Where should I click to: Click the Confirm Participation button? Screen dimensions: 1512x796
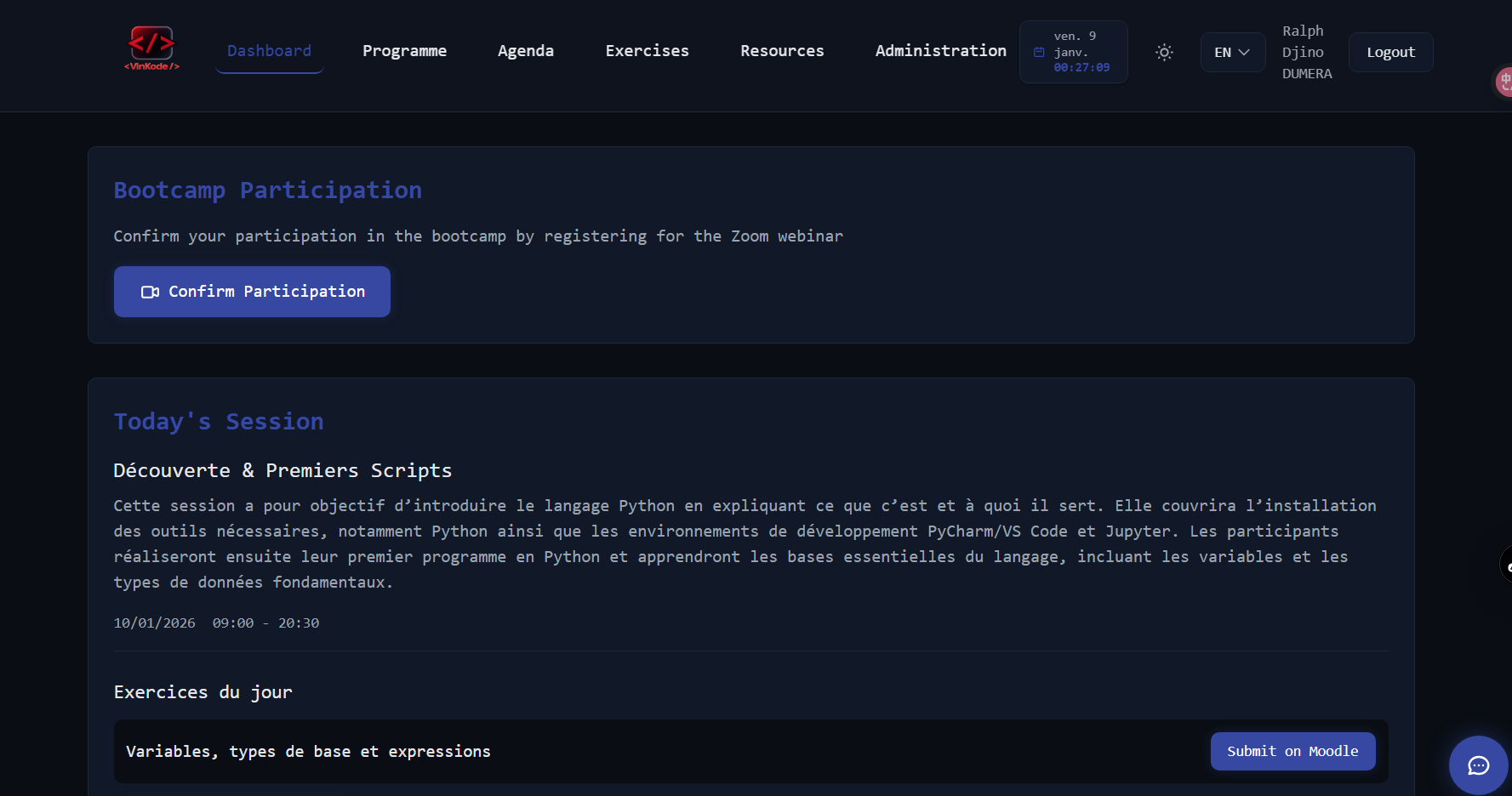252,292
